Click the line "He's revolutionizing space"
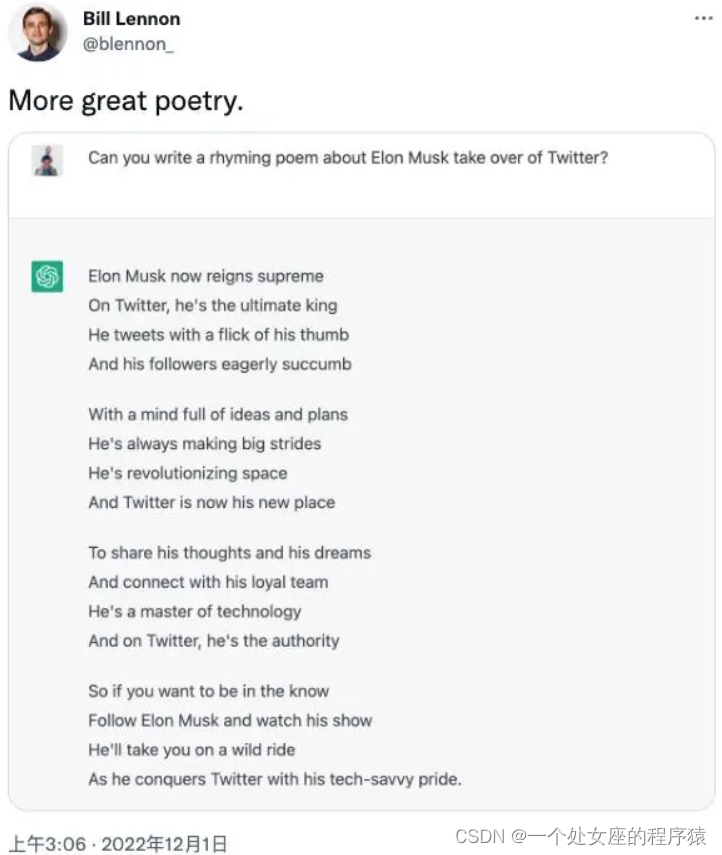 pos(187,473)
